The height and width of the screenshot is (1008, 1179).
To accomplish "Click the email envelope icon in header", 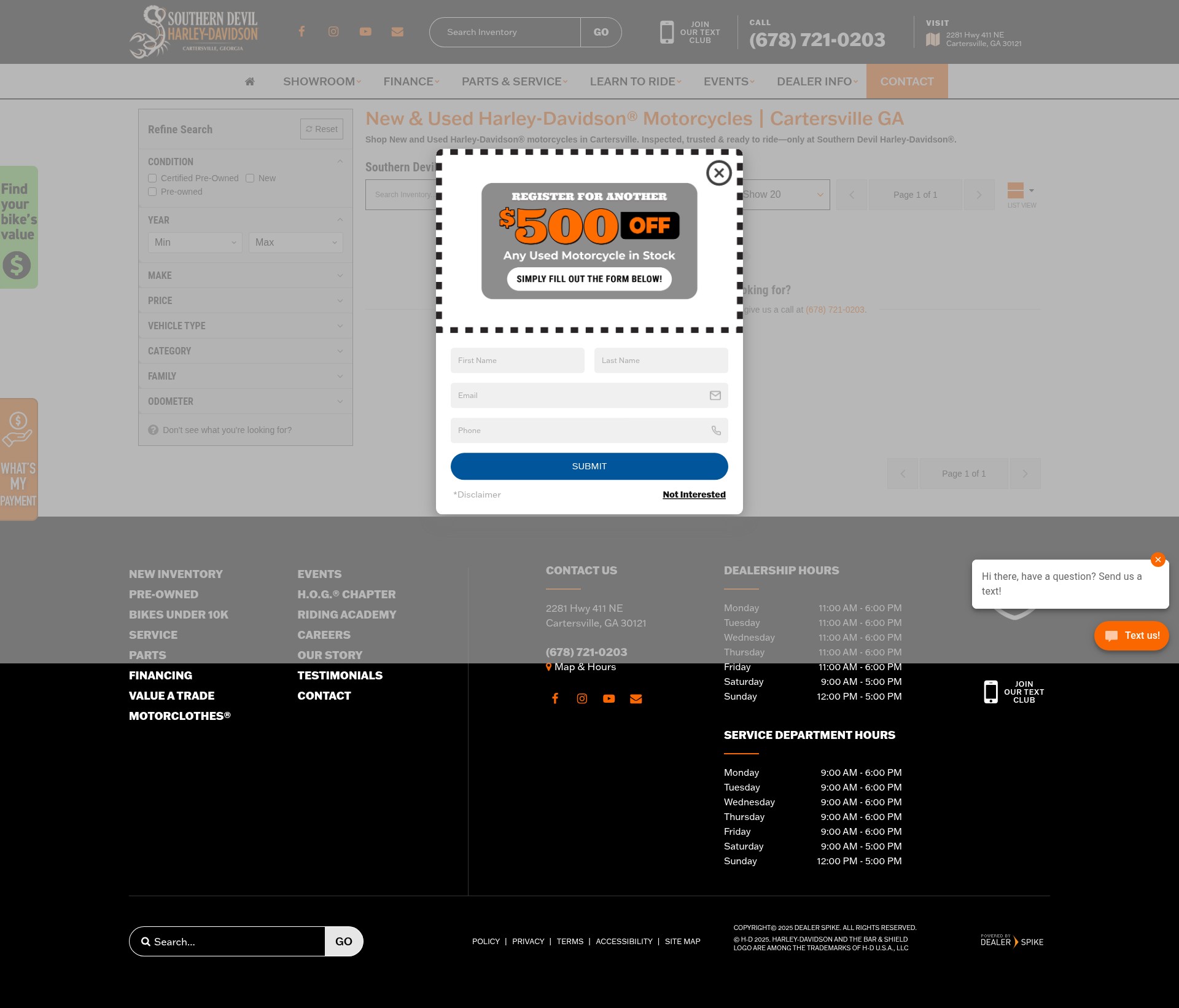I will click(397, 31).
